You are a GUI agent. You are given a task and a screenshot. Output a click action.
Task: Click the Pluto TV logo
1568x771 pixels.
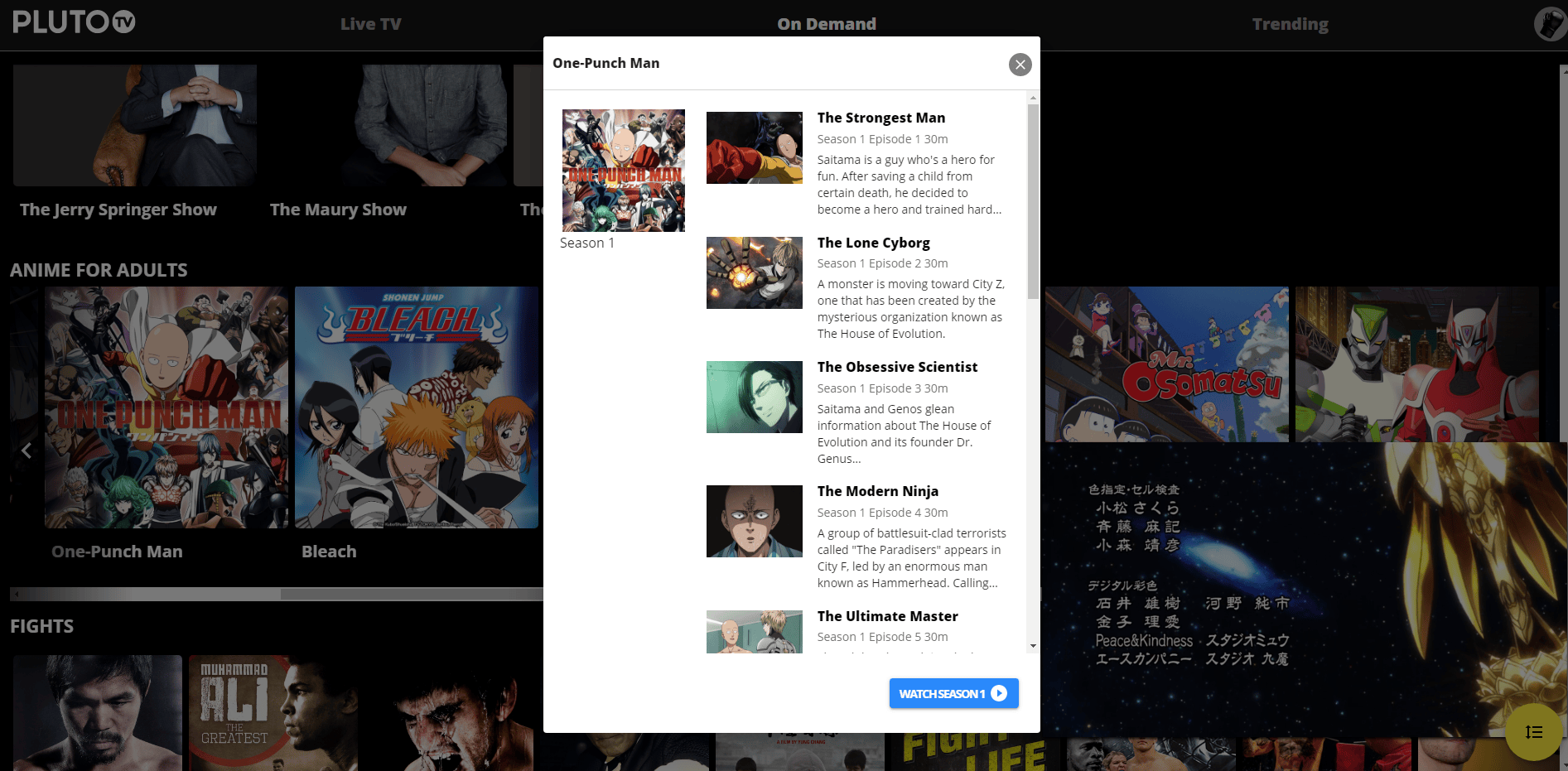tap(74, 22)
